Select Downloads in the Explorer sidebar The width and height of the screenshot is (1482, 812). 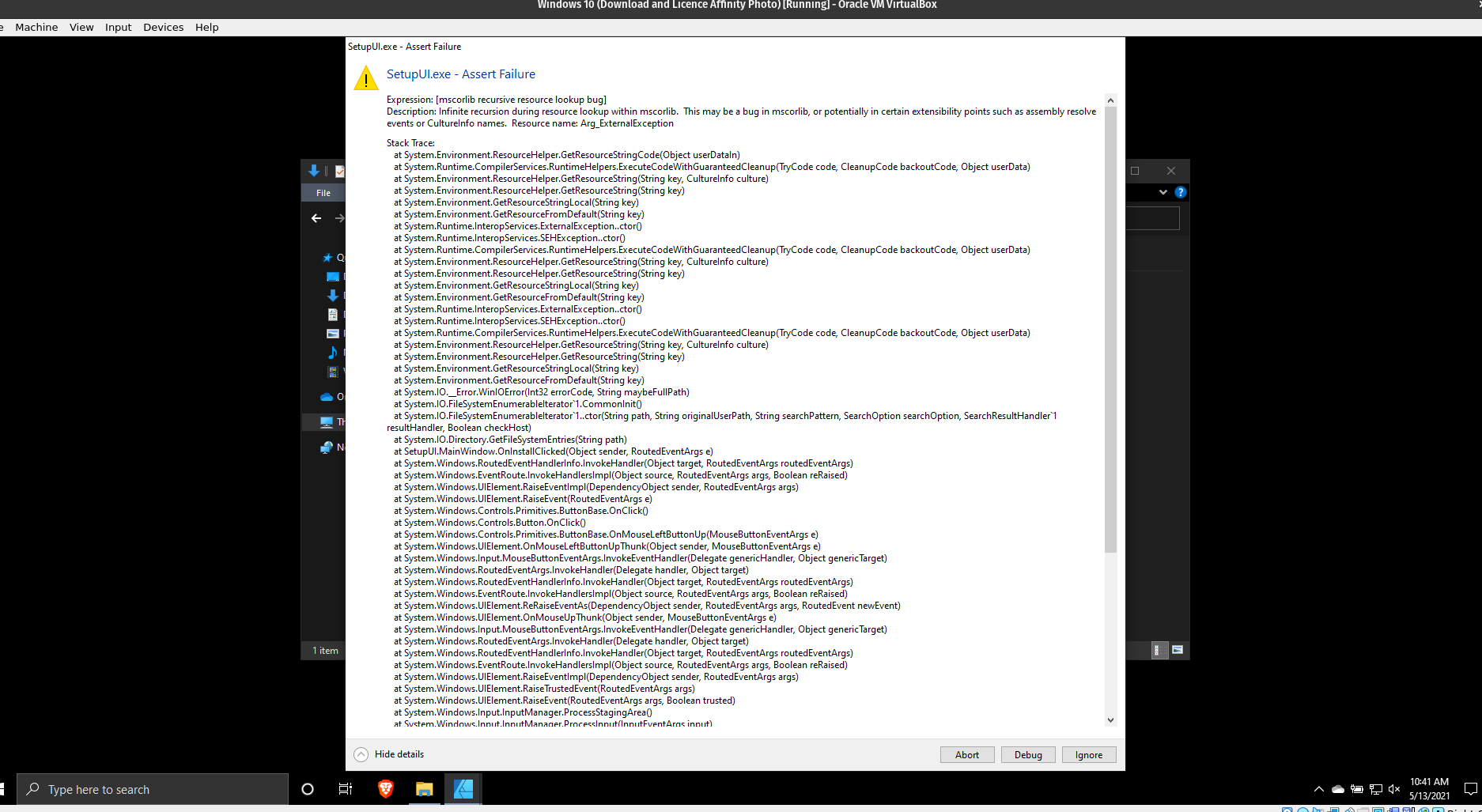(x=332, y=296)
